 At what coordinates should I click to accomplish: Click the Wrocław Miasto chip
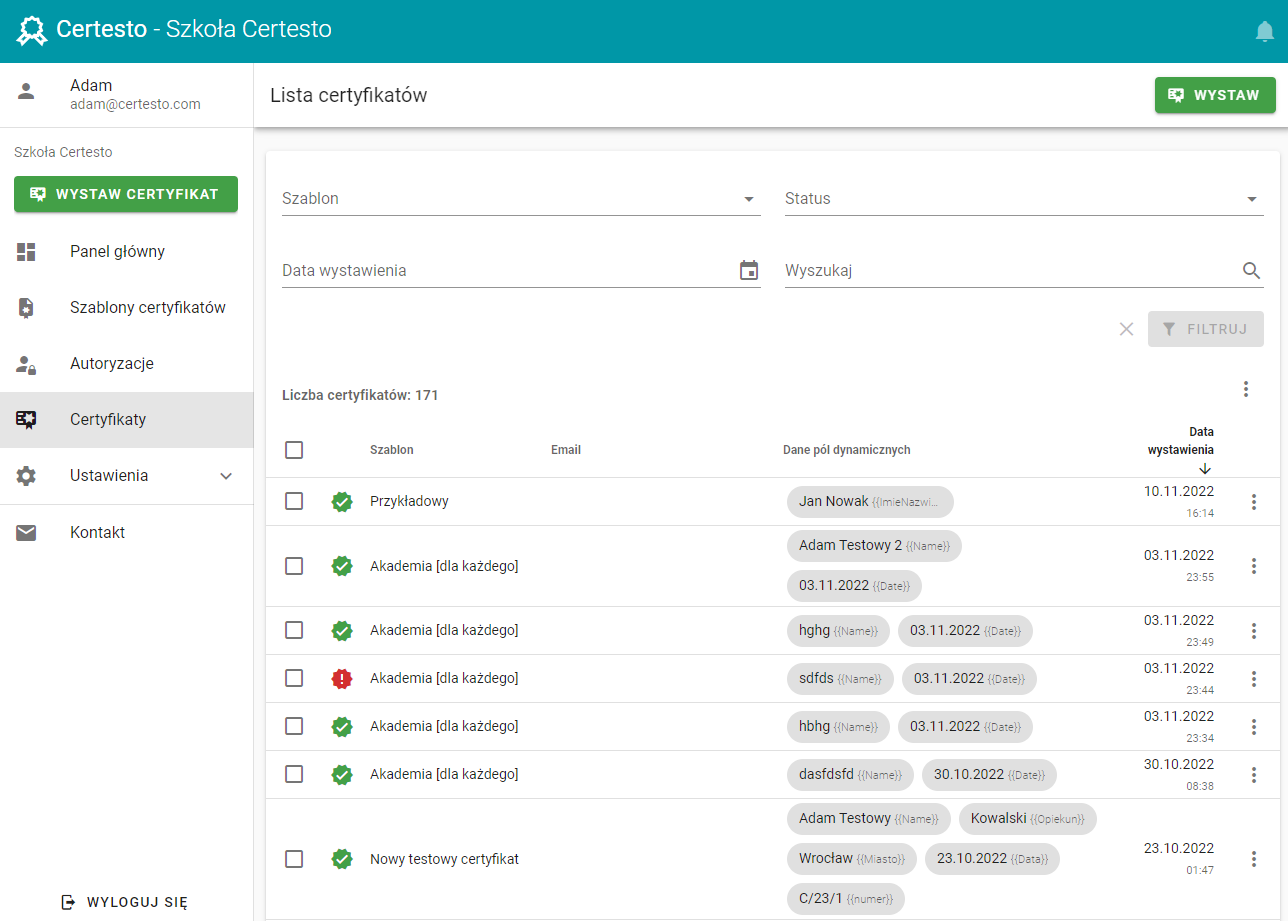(x=852, y=858)
